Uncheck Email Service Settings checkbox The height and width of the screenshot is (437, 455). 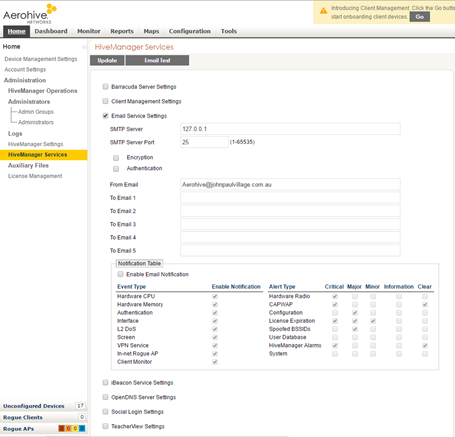105,116
